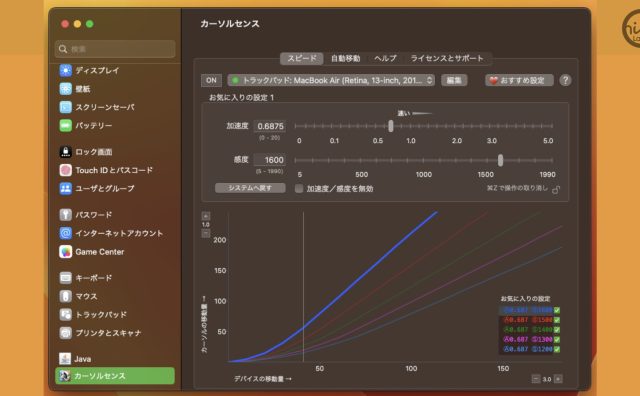Click the lock icon beside undo hint

click(x=556, y=189)
